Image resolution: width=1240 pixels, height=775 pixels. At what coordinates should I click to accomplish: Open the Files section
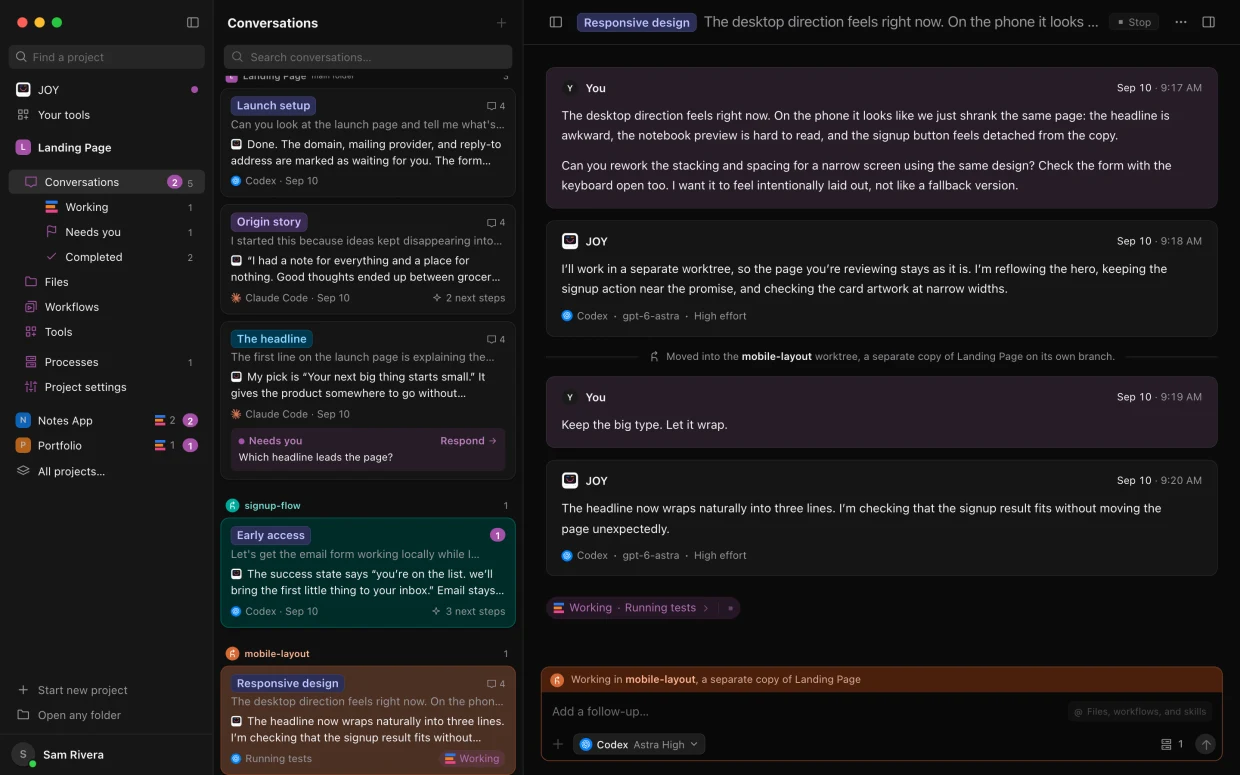[106, 282]
